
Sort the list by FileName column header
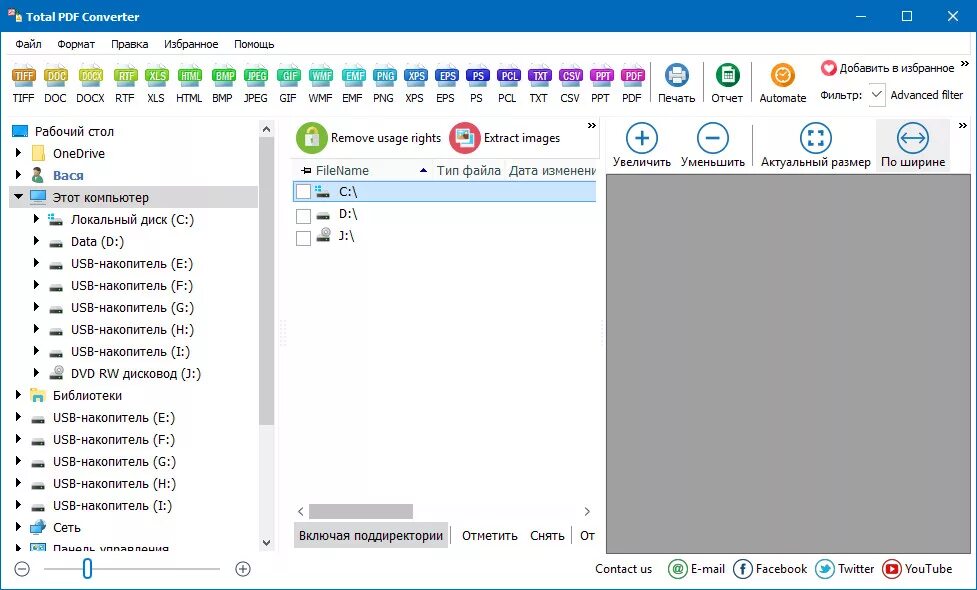tap(363, 170)
